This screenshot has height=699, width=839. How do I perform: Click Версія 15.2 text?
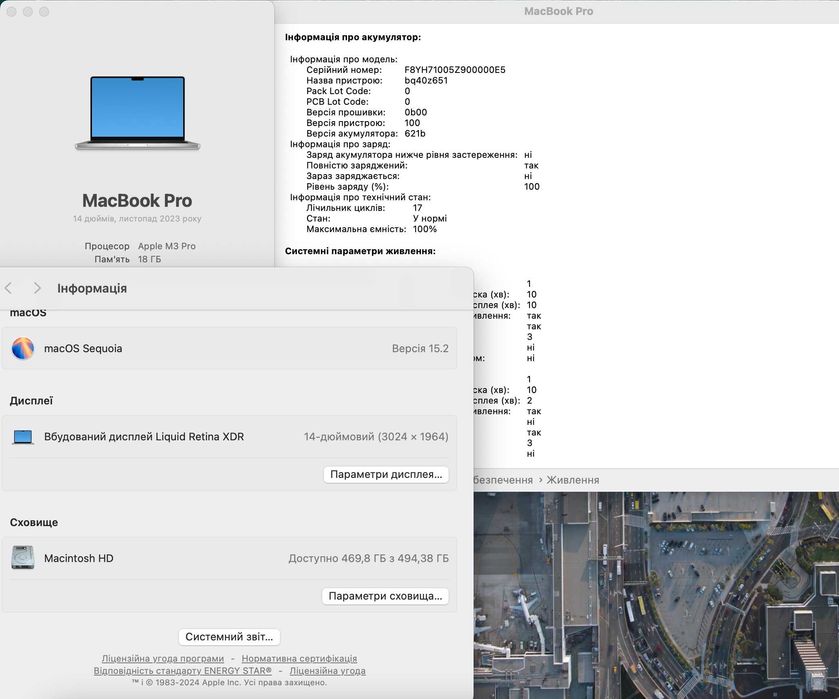click(420, 348)
